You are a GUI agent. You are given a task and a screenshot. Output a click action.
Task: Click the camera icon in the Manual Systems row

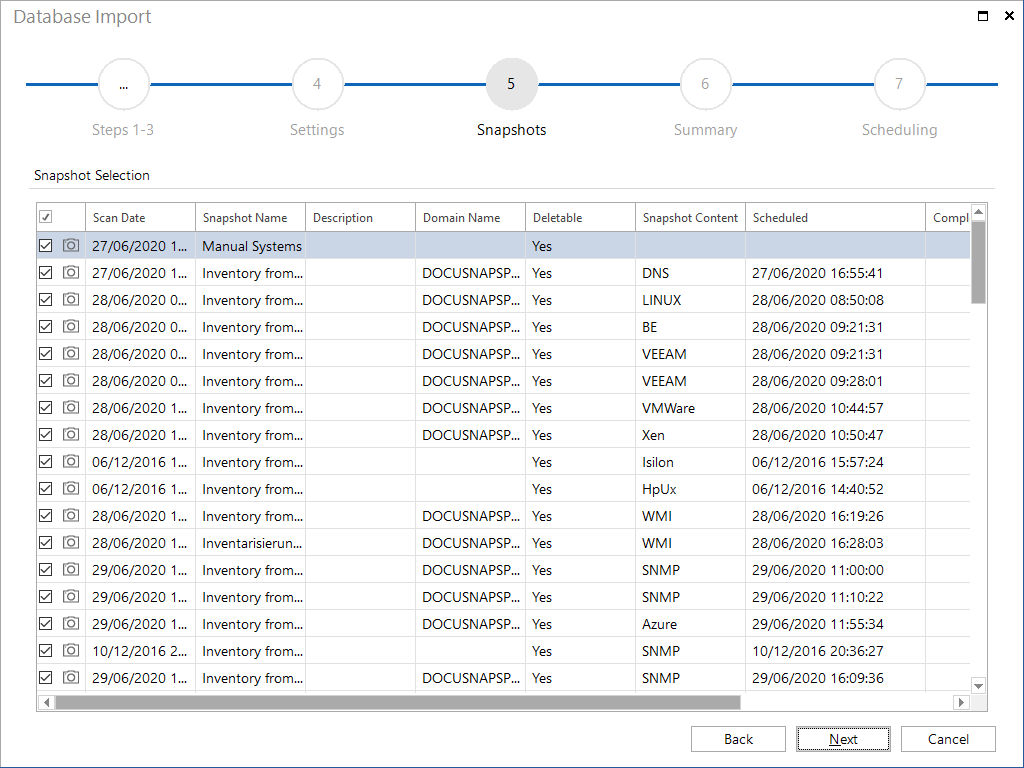point(71,246)
